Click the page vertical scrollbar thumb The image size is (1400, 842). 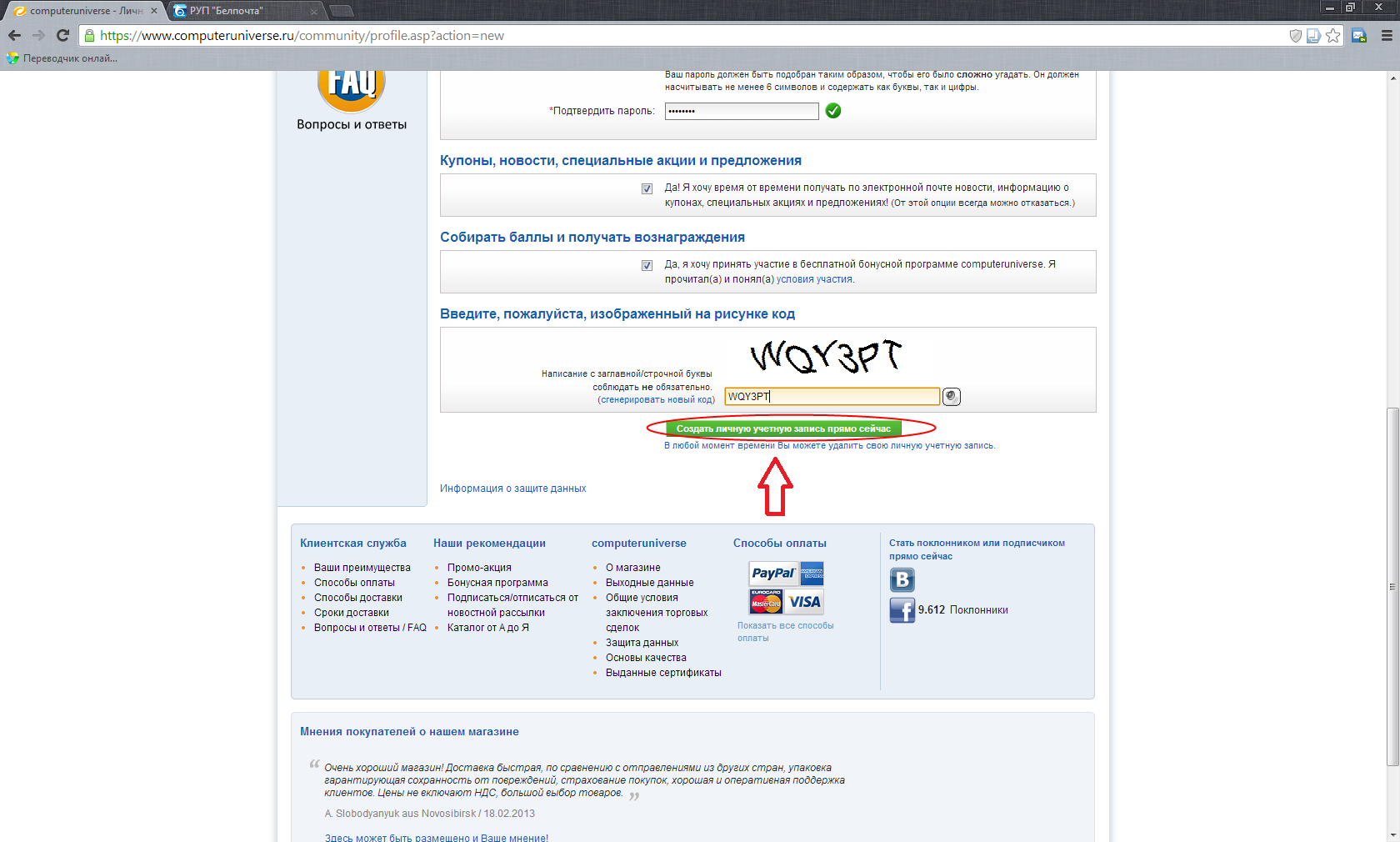tap(1392, 584)
